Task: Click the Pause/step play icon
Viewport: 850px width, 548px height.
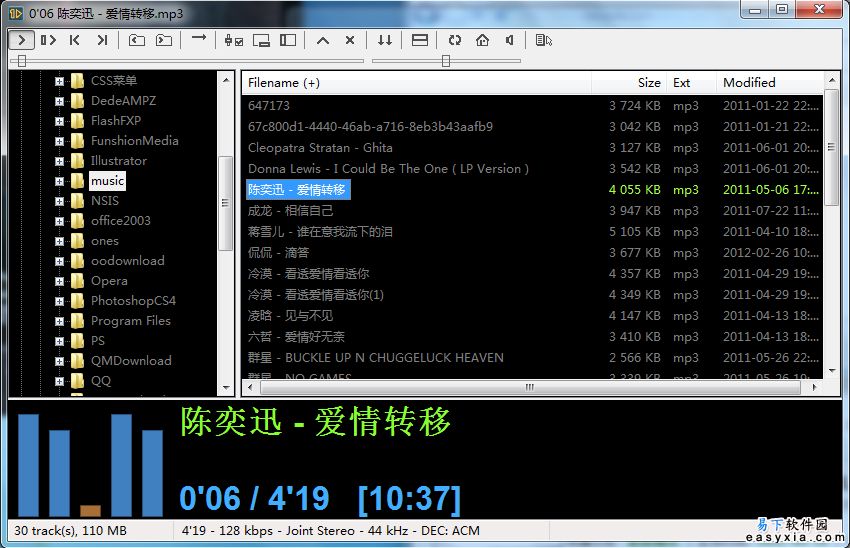Action: click(x=48, y=40)
